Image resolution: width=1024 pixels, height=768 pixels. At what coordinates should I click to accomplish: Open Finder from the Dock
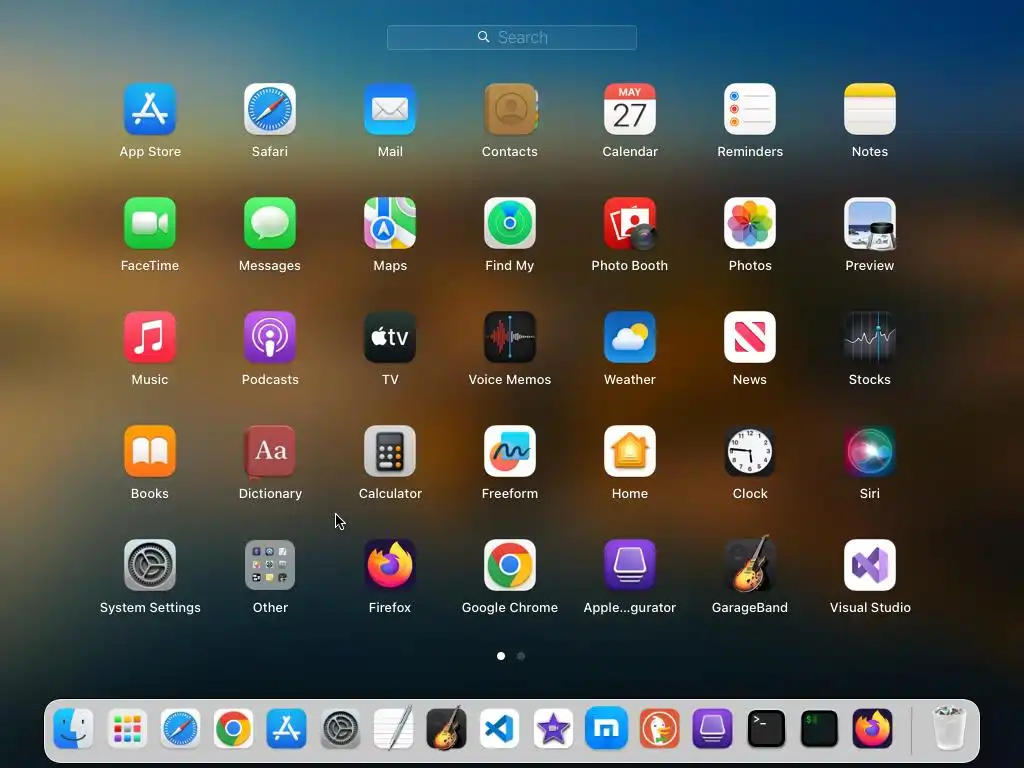(73, 728)
